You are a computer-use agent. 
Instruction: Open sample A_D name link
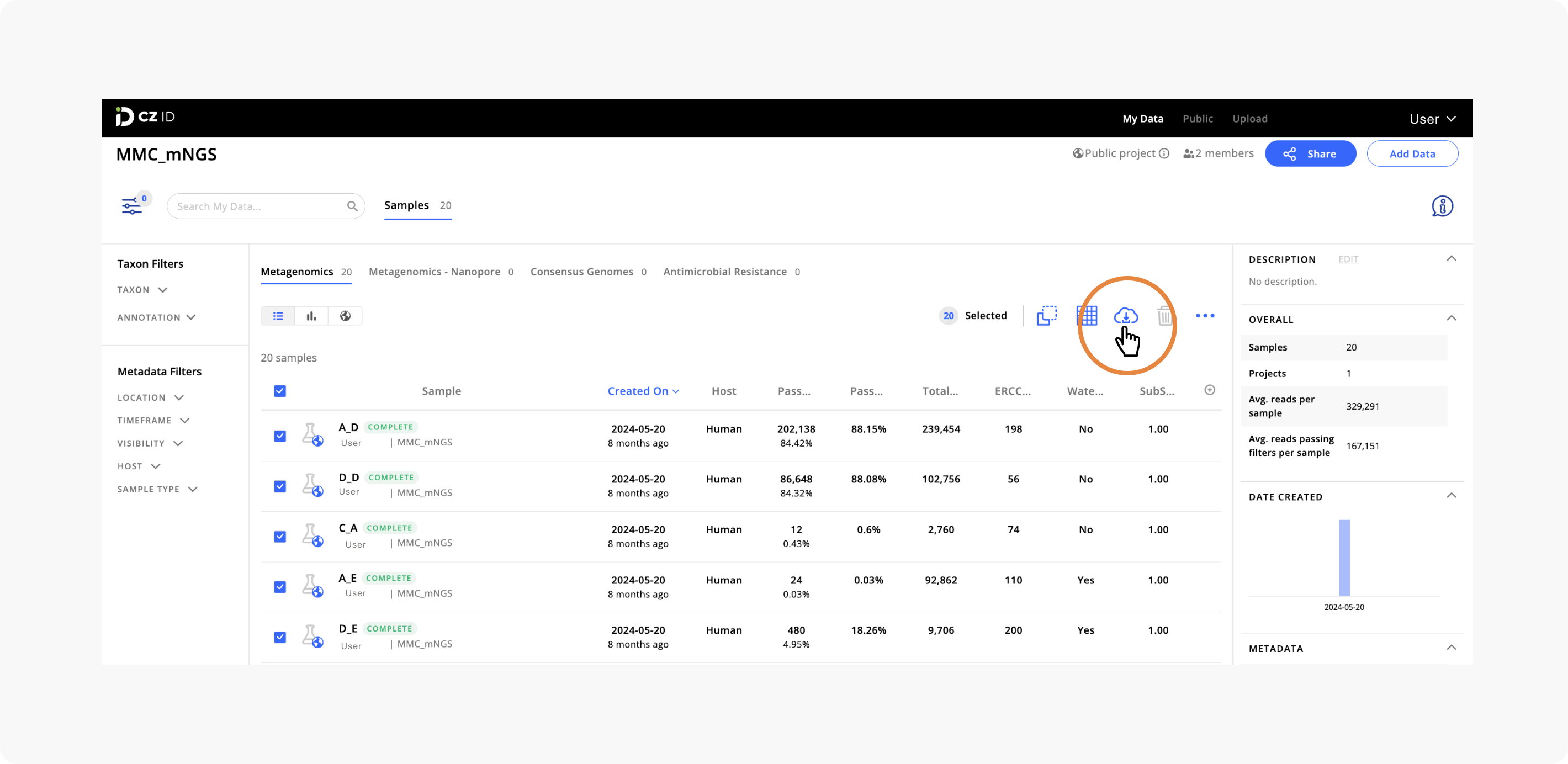[x=348, y=427]
